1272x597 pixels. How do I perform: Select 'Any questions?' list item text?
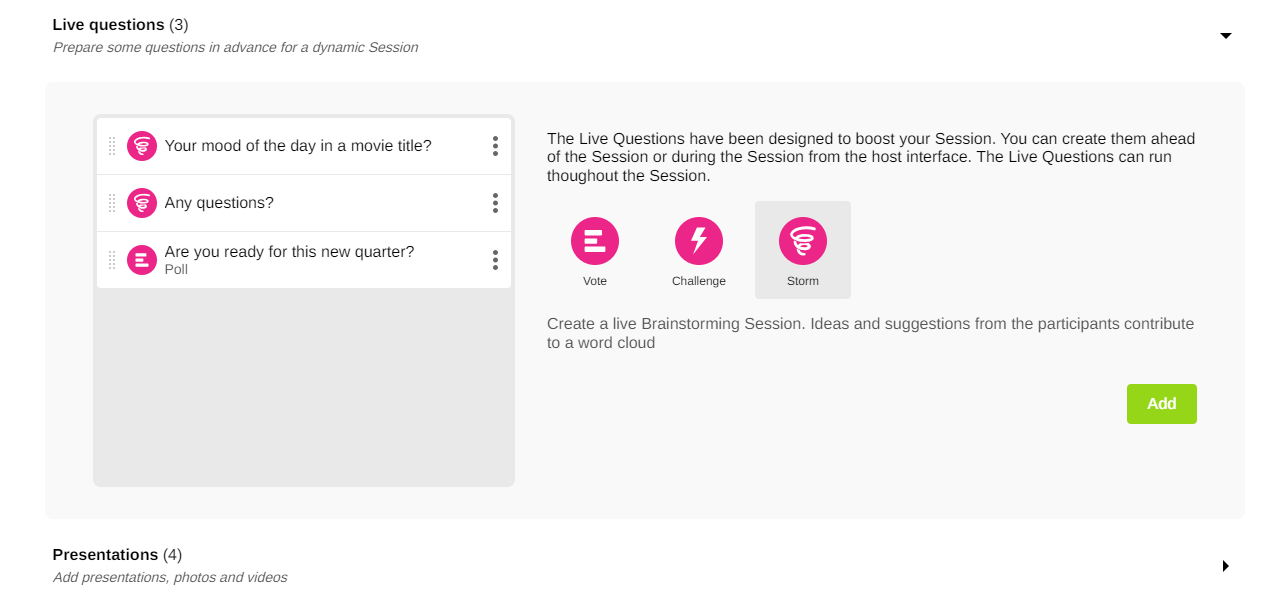click(x=219, y=203)
